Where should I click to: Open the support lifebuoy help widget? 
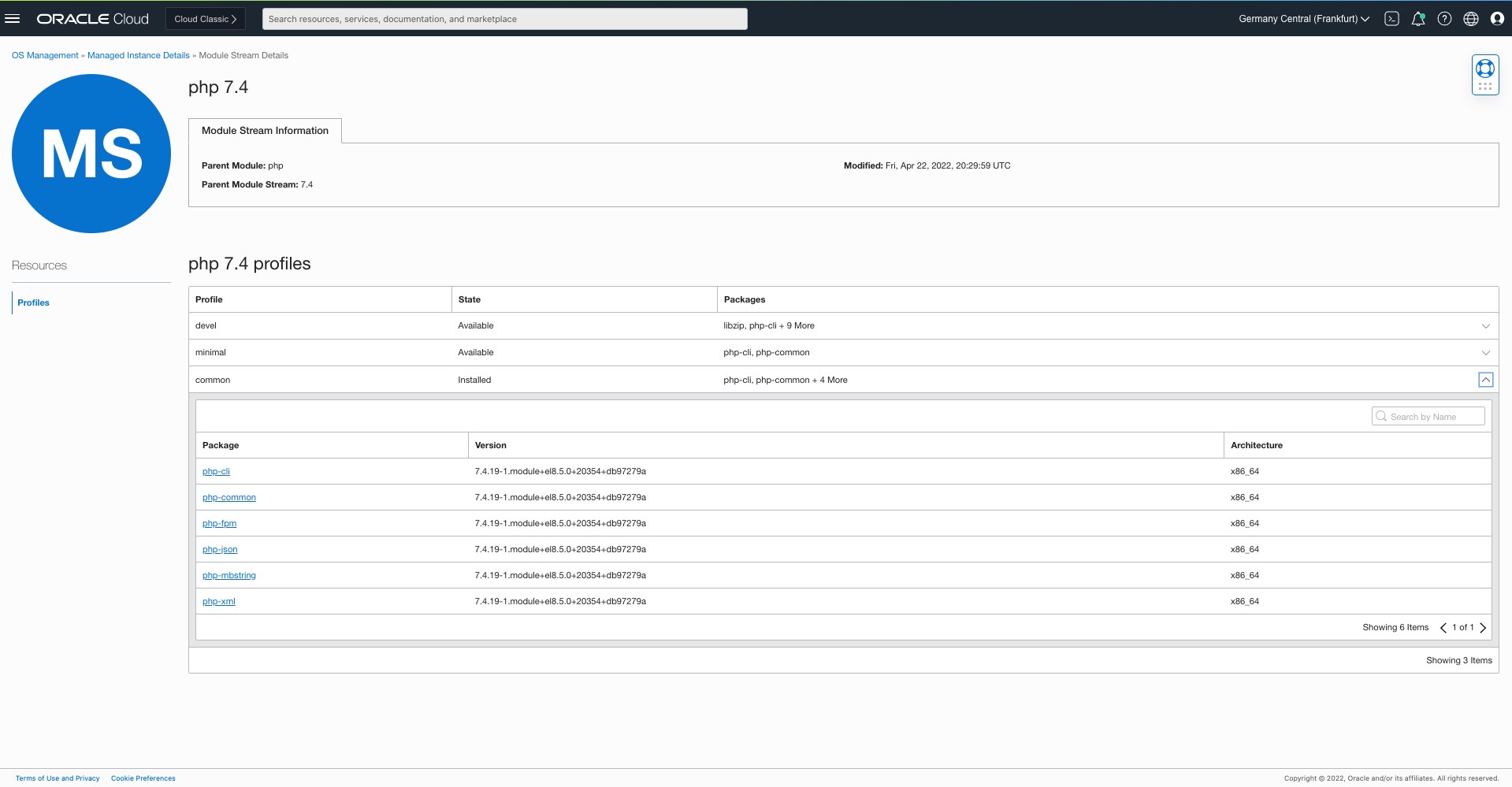(x=1485, y=75)
